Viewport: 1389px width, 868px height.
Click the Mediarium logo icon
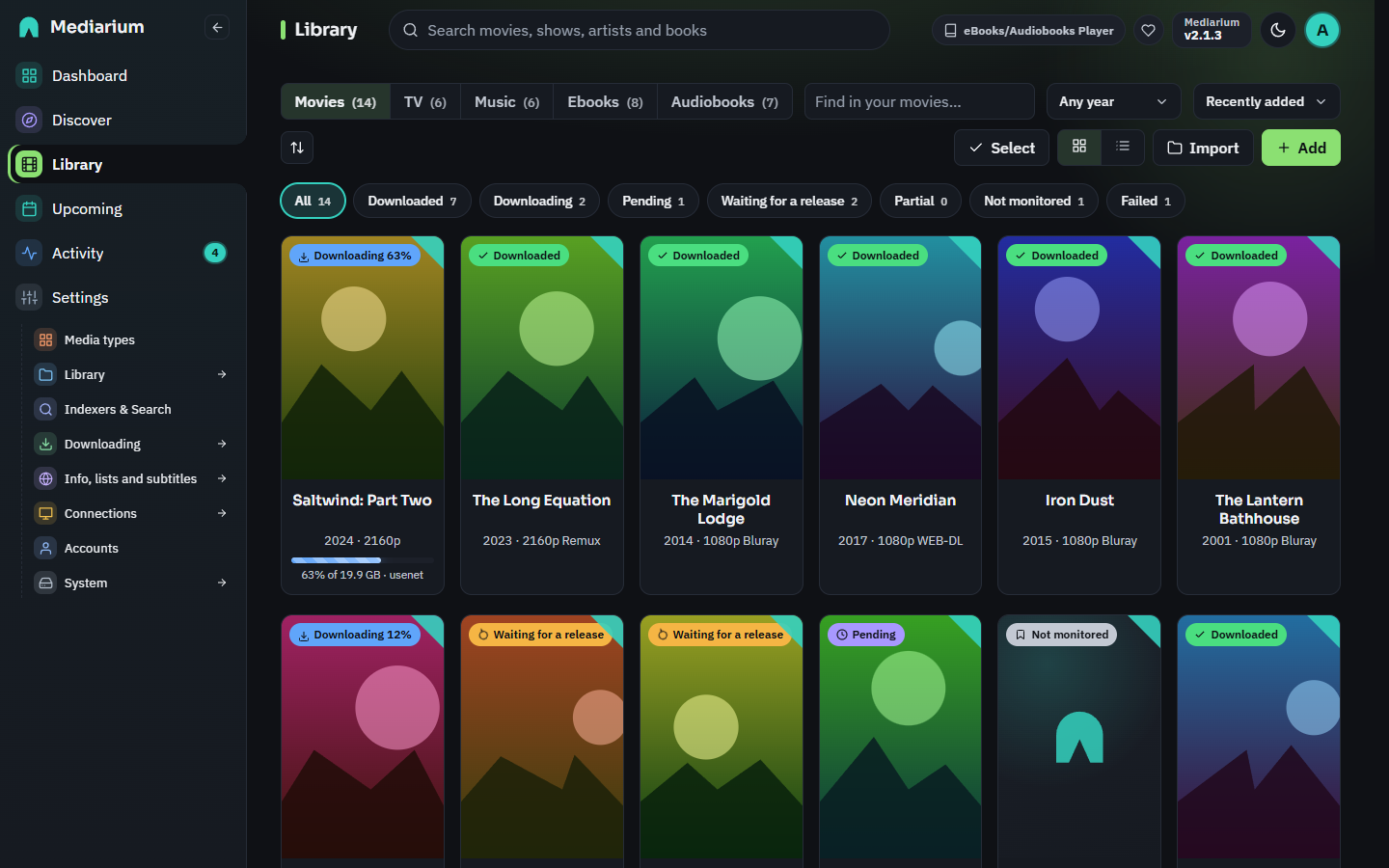(x=29, y=27)
